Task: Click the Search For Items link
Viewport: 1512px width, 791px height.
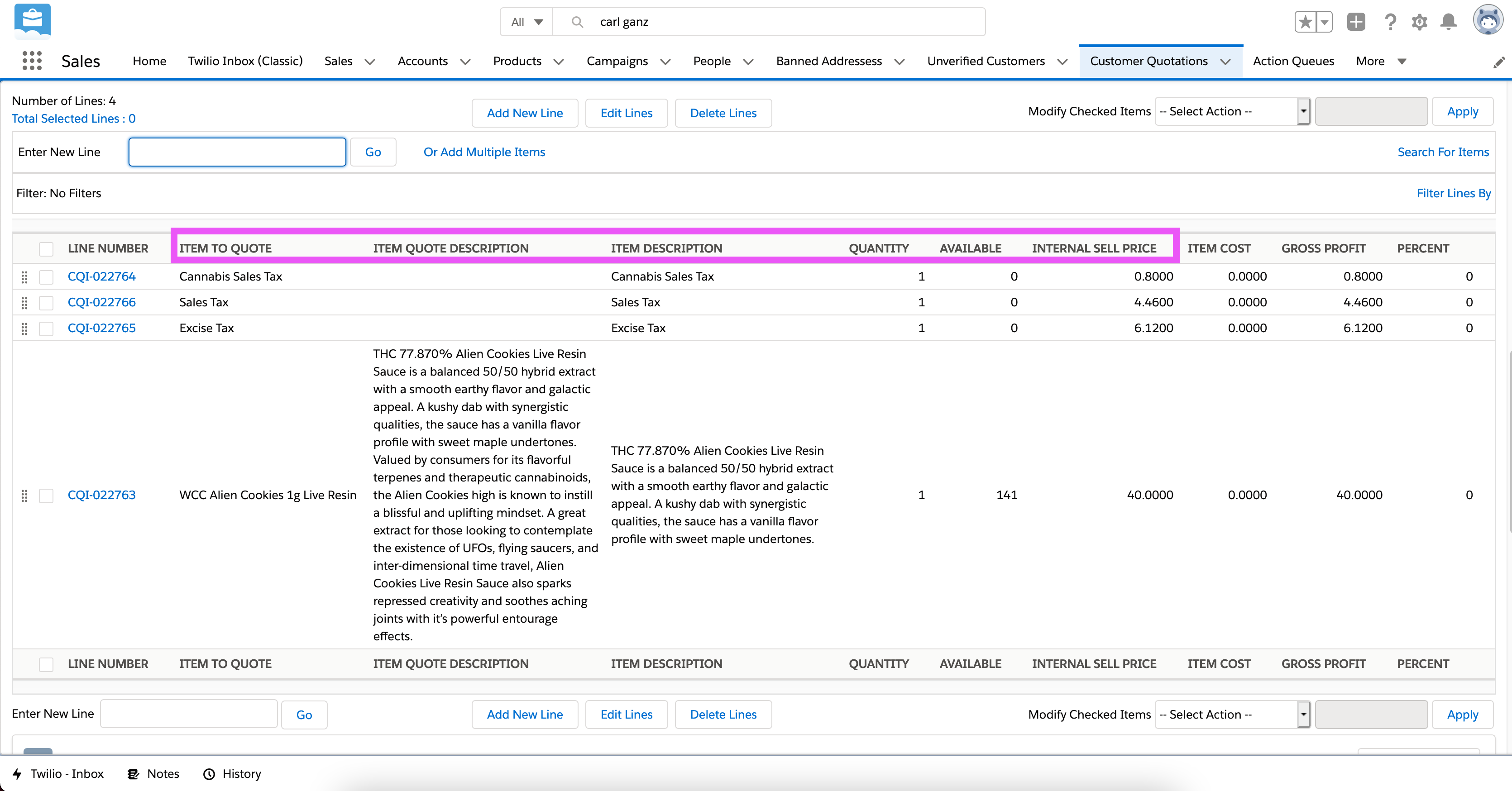Action: pos(1443,152)
